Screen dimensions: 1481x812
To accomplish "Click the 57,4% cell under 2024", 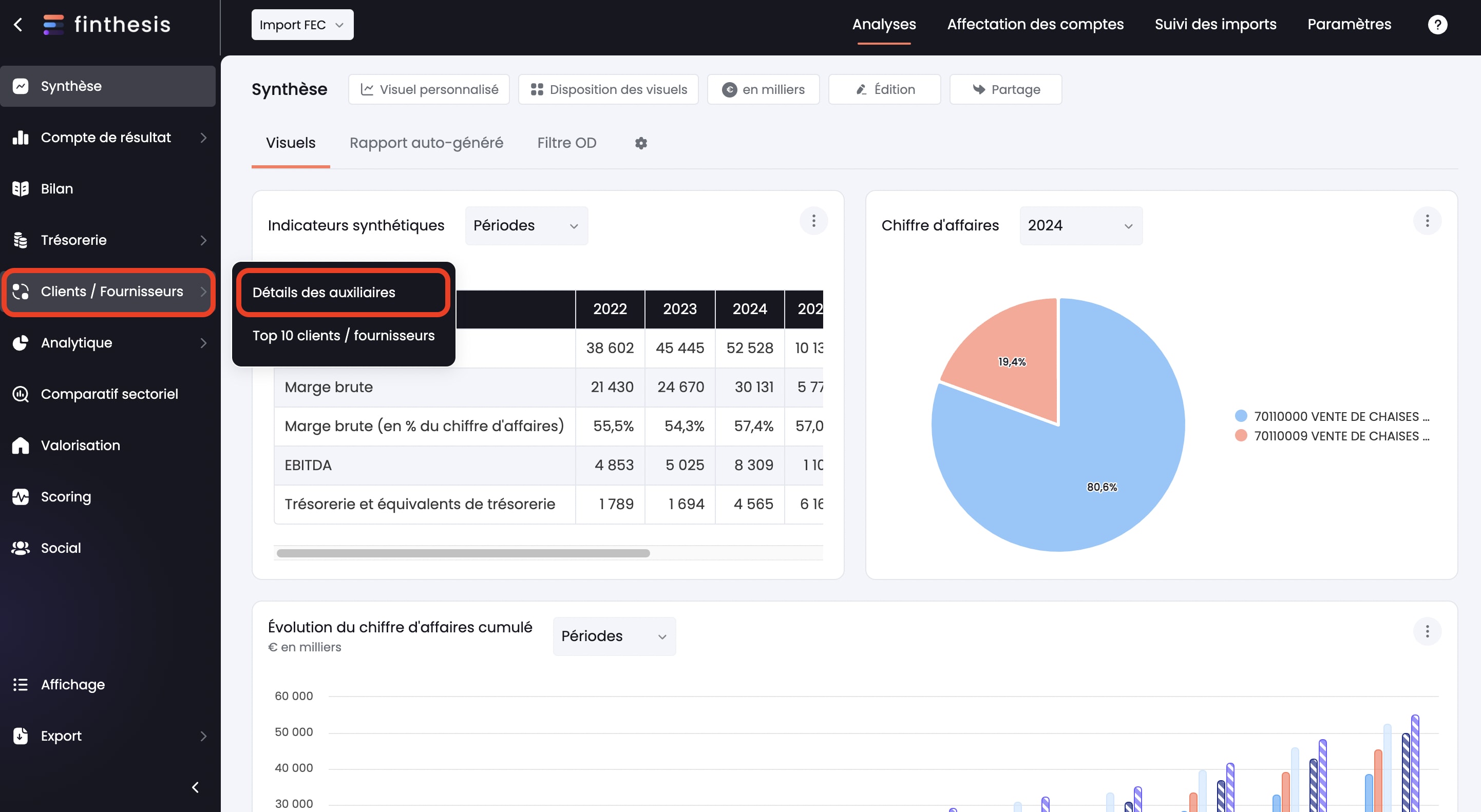I will (x=750, y=427).
